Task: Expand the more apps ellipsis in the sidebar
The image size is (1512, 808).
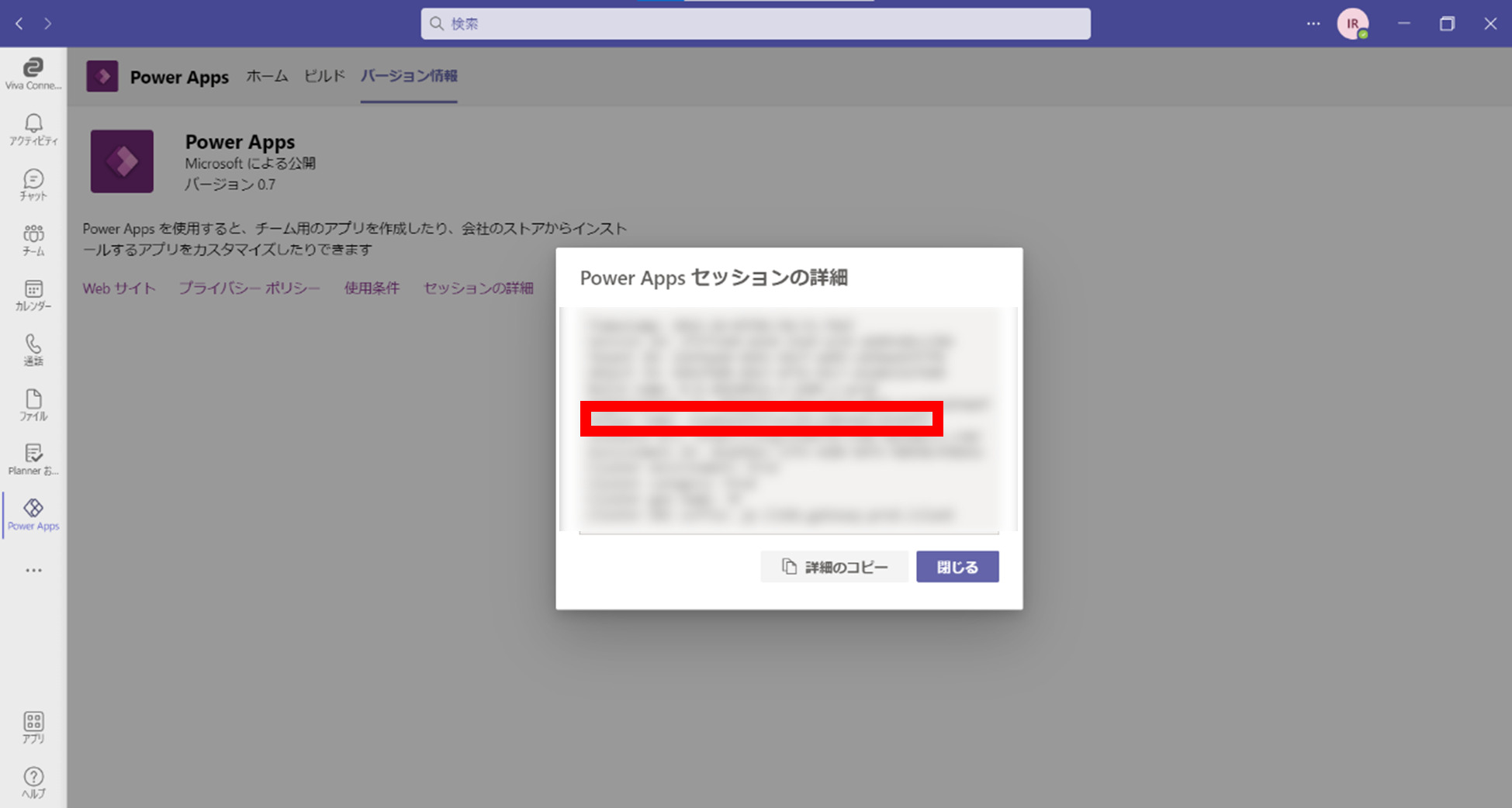Action: 33,570
